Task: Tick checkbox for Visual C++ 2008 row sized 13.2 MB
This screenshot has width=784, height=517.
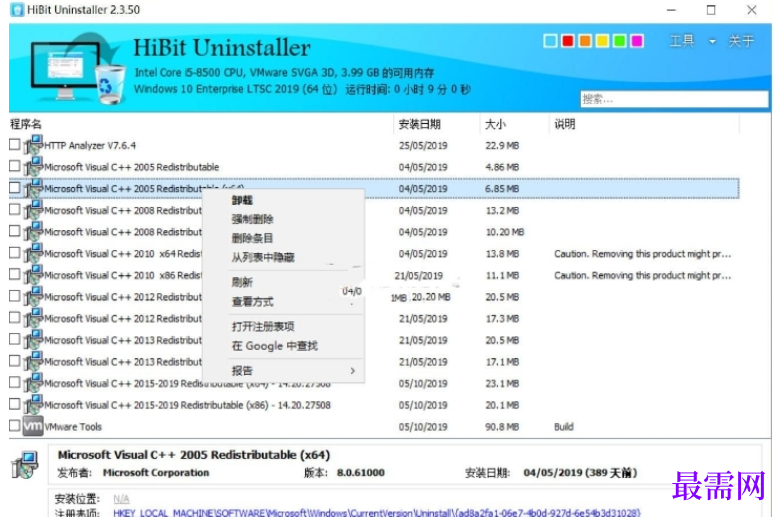Action: click(x=14, y=210)
